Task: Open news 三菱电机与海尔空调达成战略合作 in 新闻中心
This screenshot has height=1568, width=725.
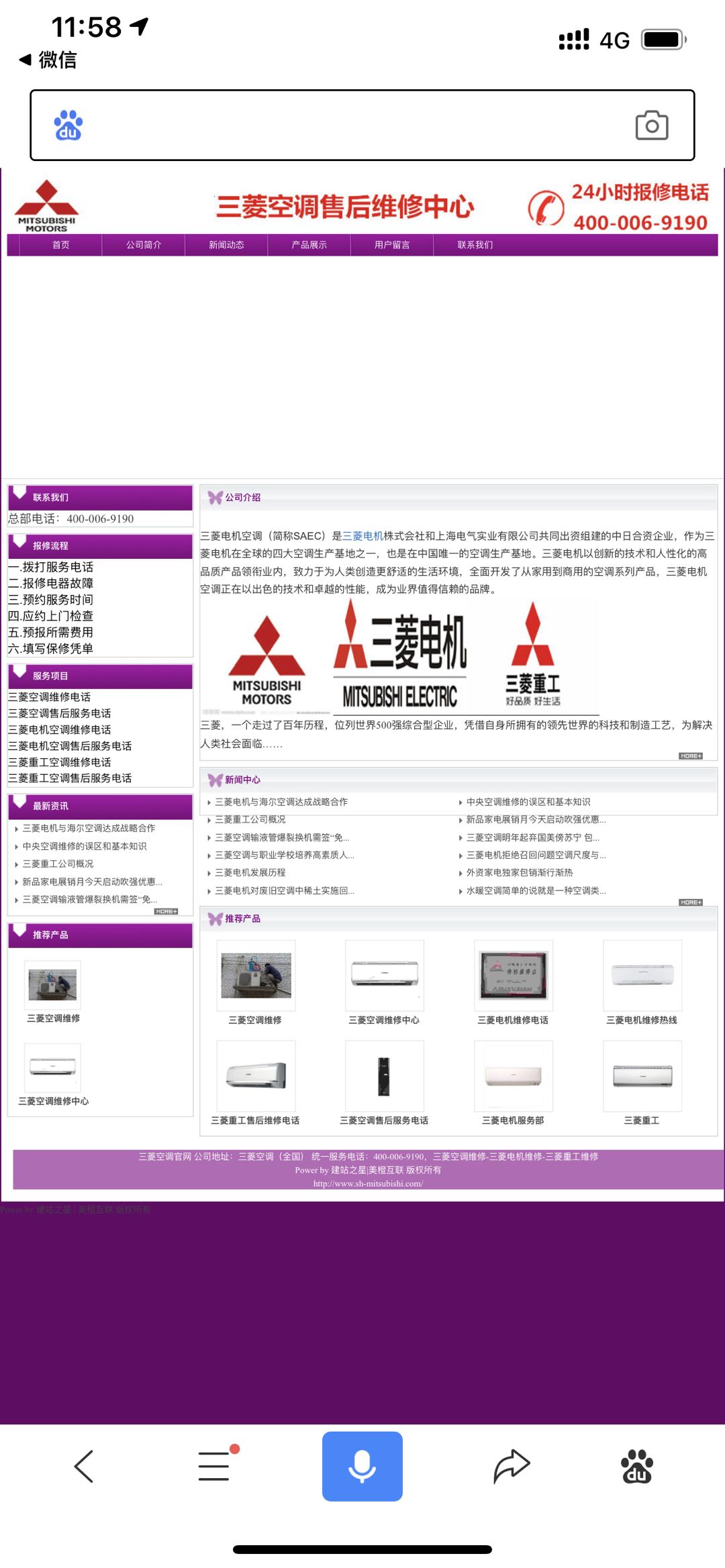Action: point(281,802)
